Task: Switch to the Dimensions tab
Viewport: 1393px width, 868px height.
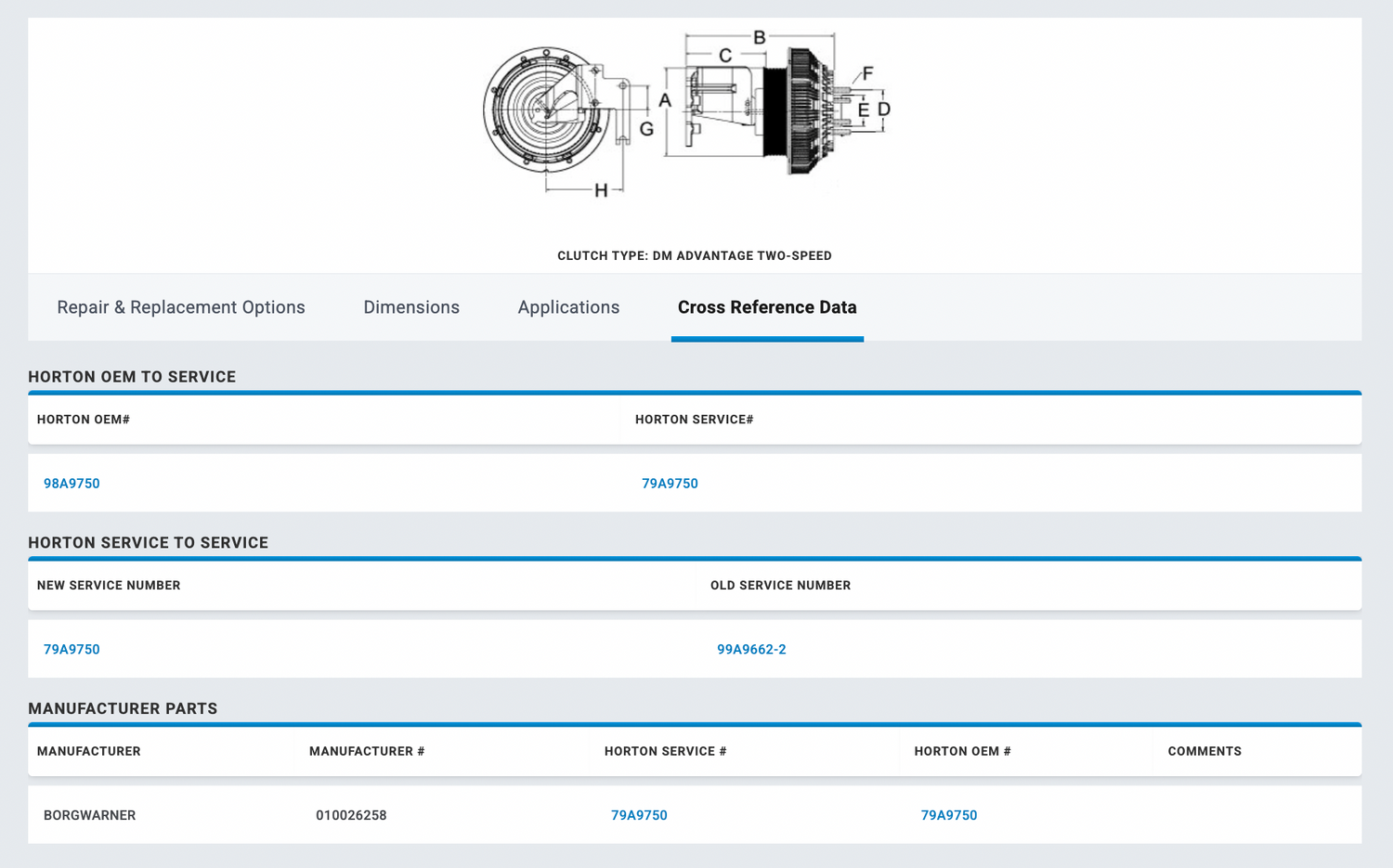Action: [x=411, y=307]
